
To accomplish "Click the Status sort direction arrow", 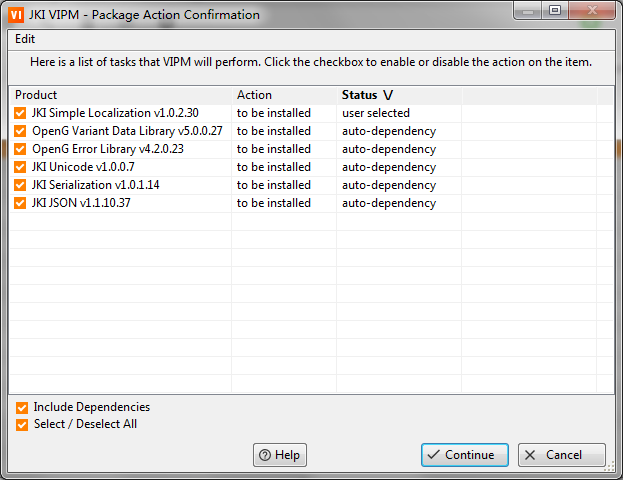I will 388,95.
